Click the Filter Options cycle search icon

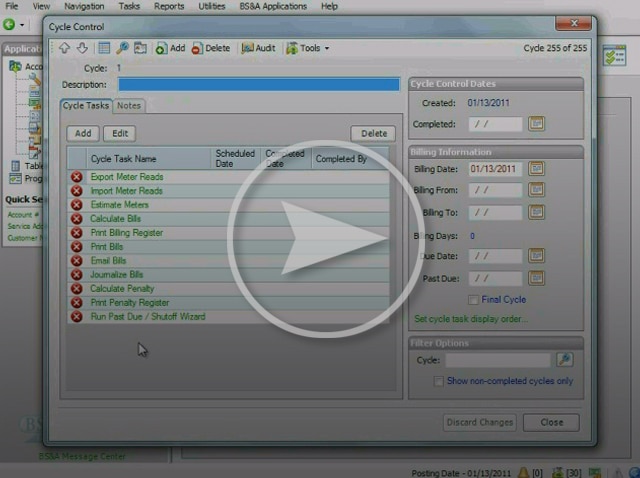click(x=564, y=360)
